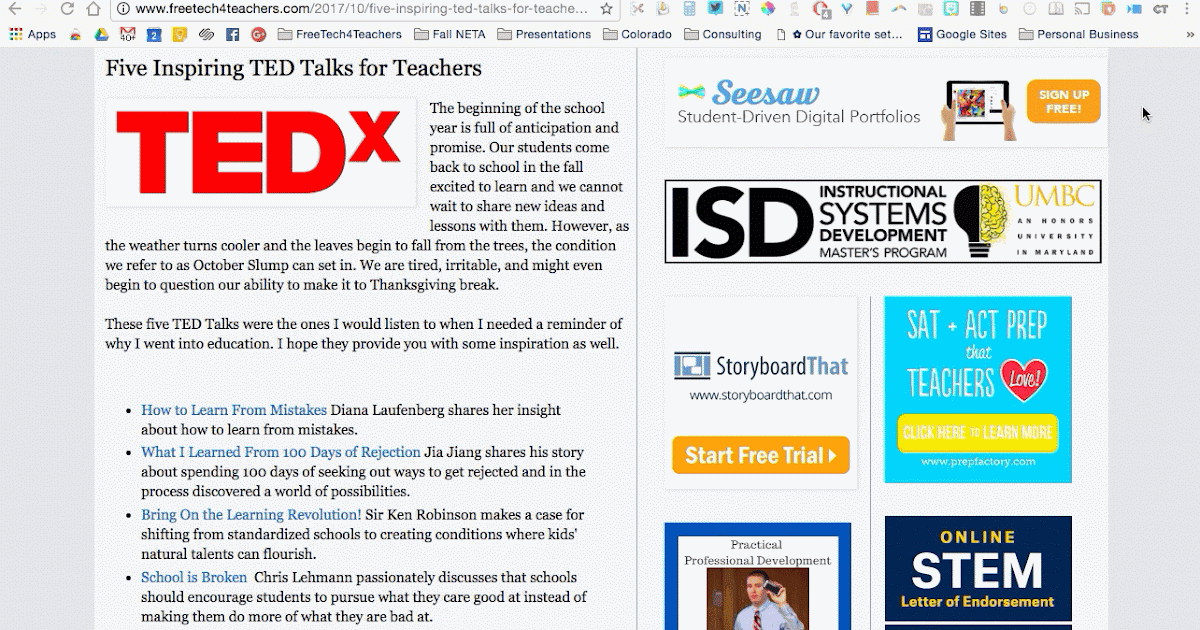Image resolution: width=1200 pixels, height=630 pixels.
Task: Expand the Personal Business bookmarks folder
Action: coord(1078,34)
